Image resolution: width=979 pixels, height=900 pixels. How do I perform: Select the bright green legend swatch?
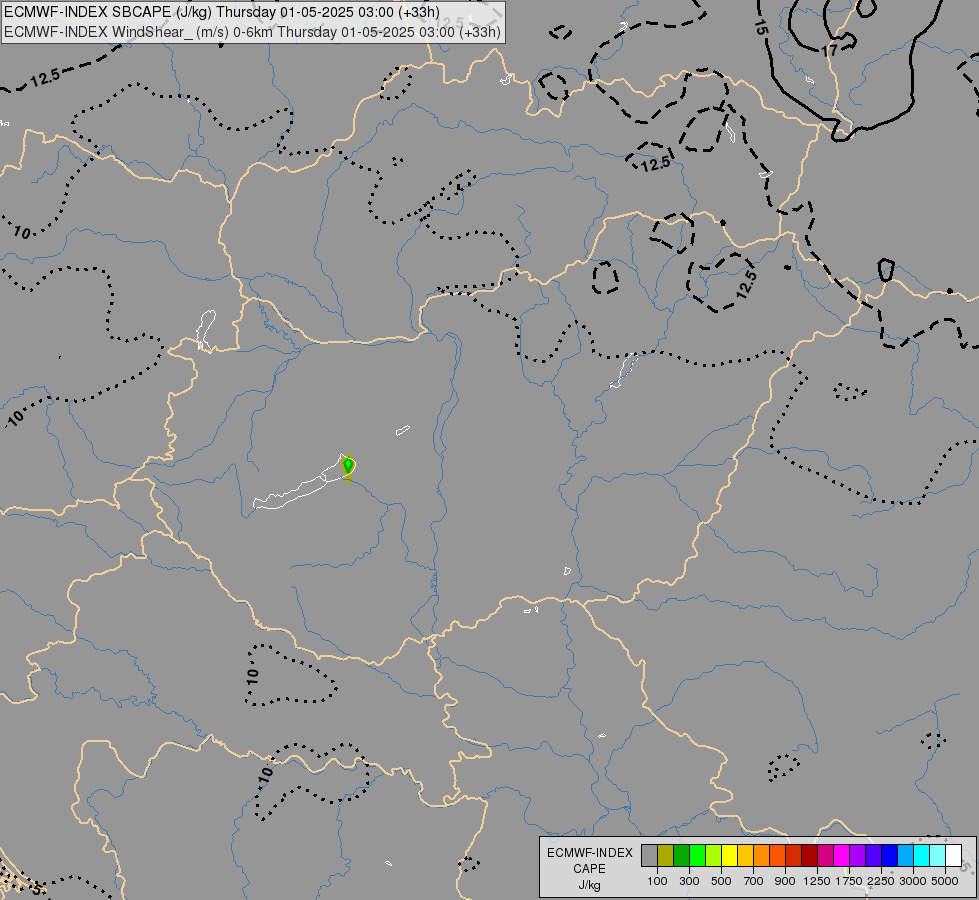pyautogui.click(x=697, y=855)
